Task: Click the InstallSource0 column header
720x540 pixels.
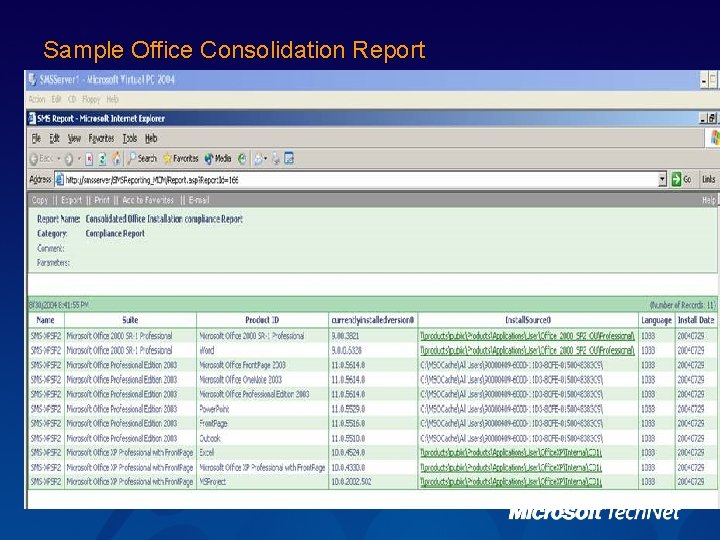Action: click(528, 320)
